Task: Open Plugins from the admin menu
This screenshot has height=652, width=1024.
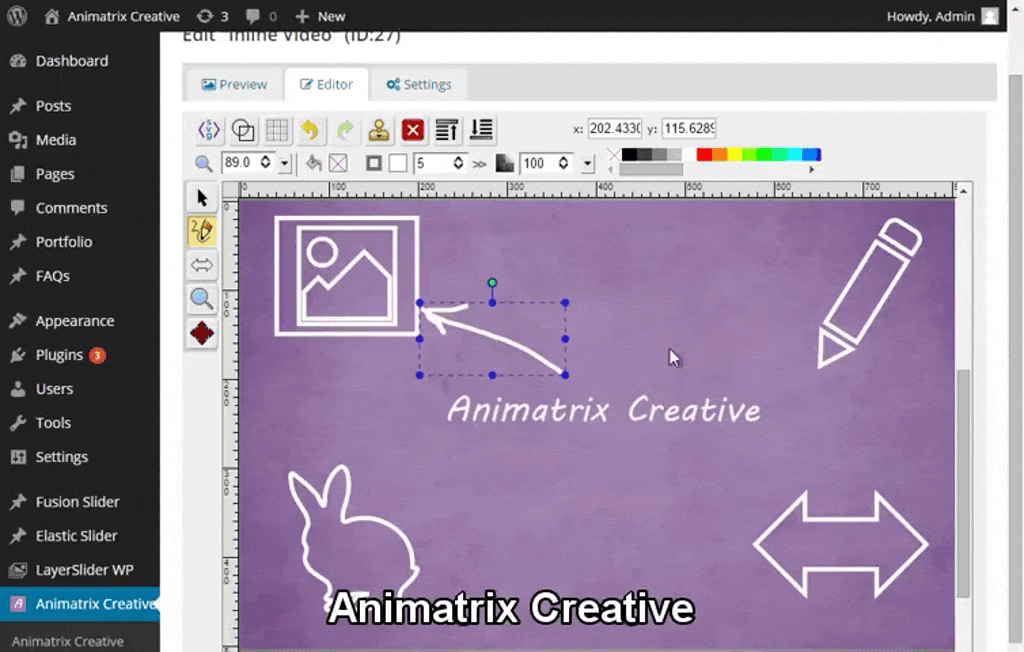Action: 59,355
